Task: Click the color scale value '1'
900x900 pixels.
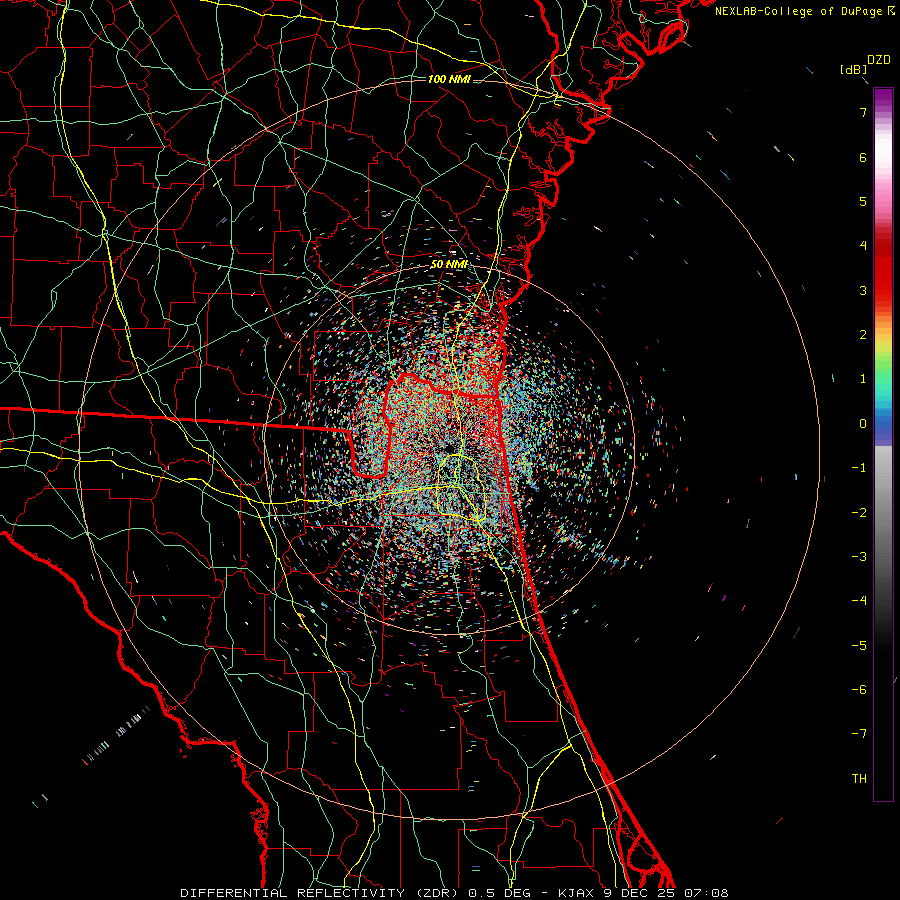Action: tap(863, 379)
